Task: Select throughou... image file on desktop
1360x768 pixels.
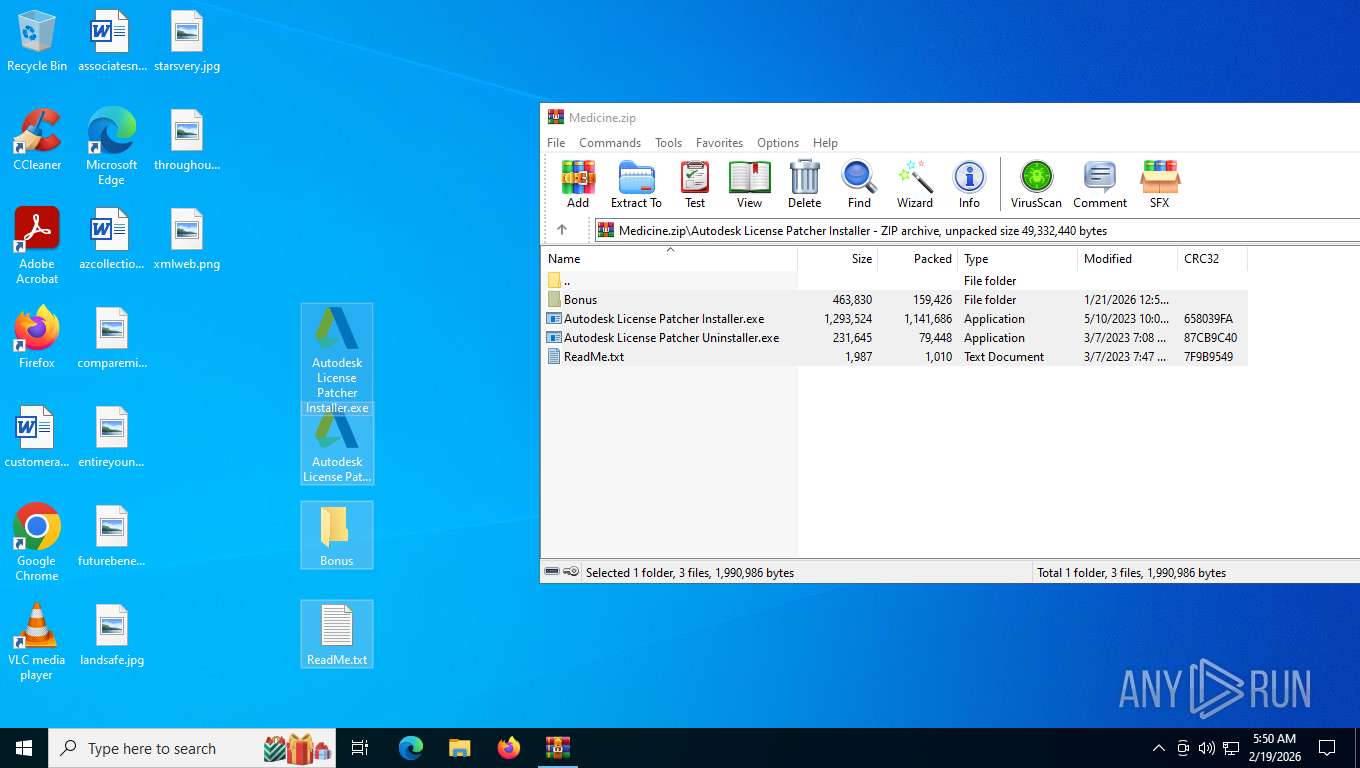Action: (x=187, y=141)
